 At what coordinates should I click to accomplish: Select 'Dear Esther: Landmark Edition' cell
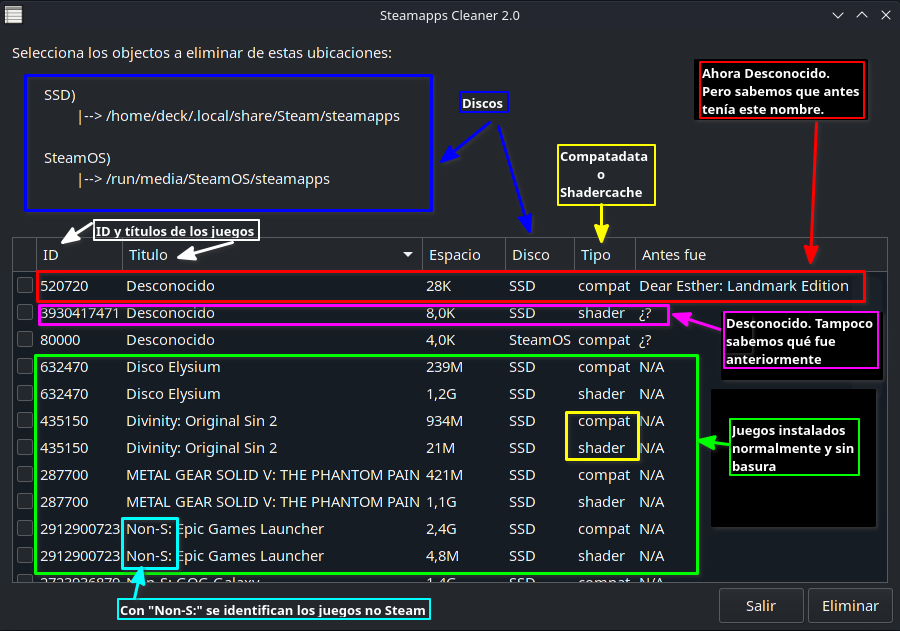[x=744, y=286]
